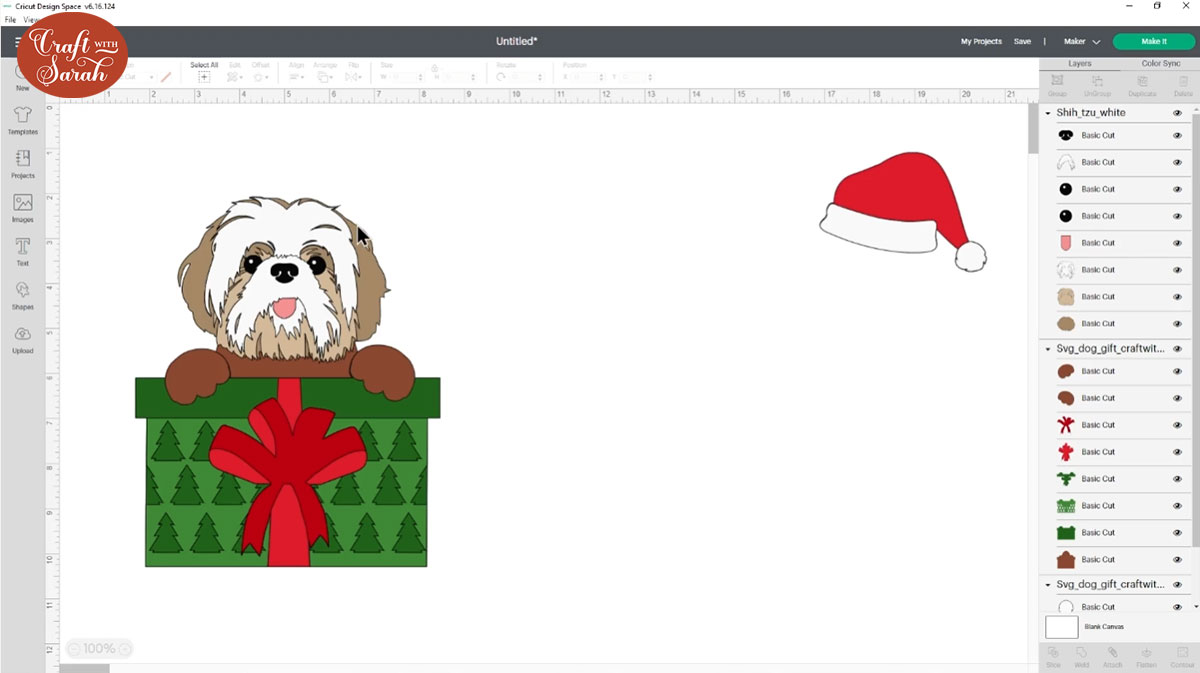
Task: Click the canvas vertical scrollbar
Action: pyautogui.click(x=1033, y=128)
